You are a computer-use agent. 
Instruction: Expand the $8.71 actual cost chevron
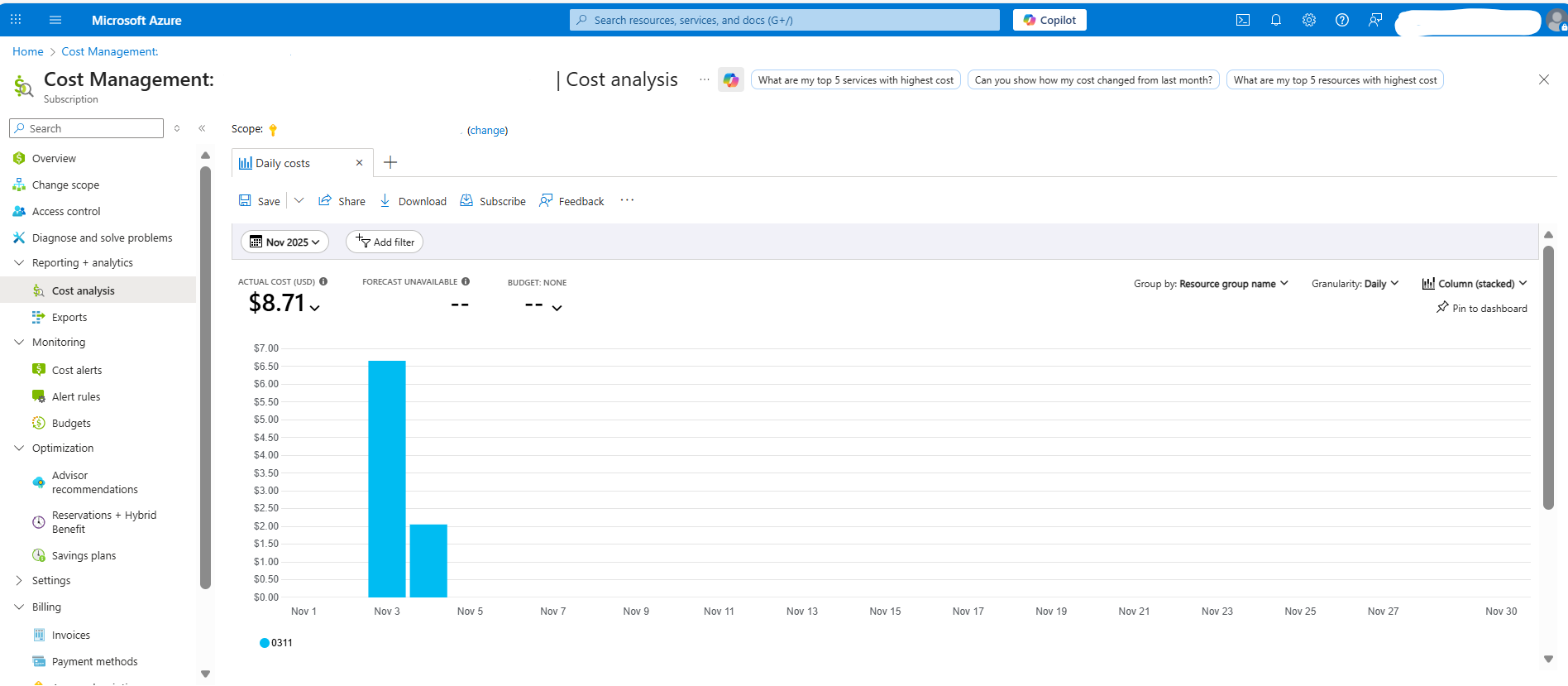[314, 308]
